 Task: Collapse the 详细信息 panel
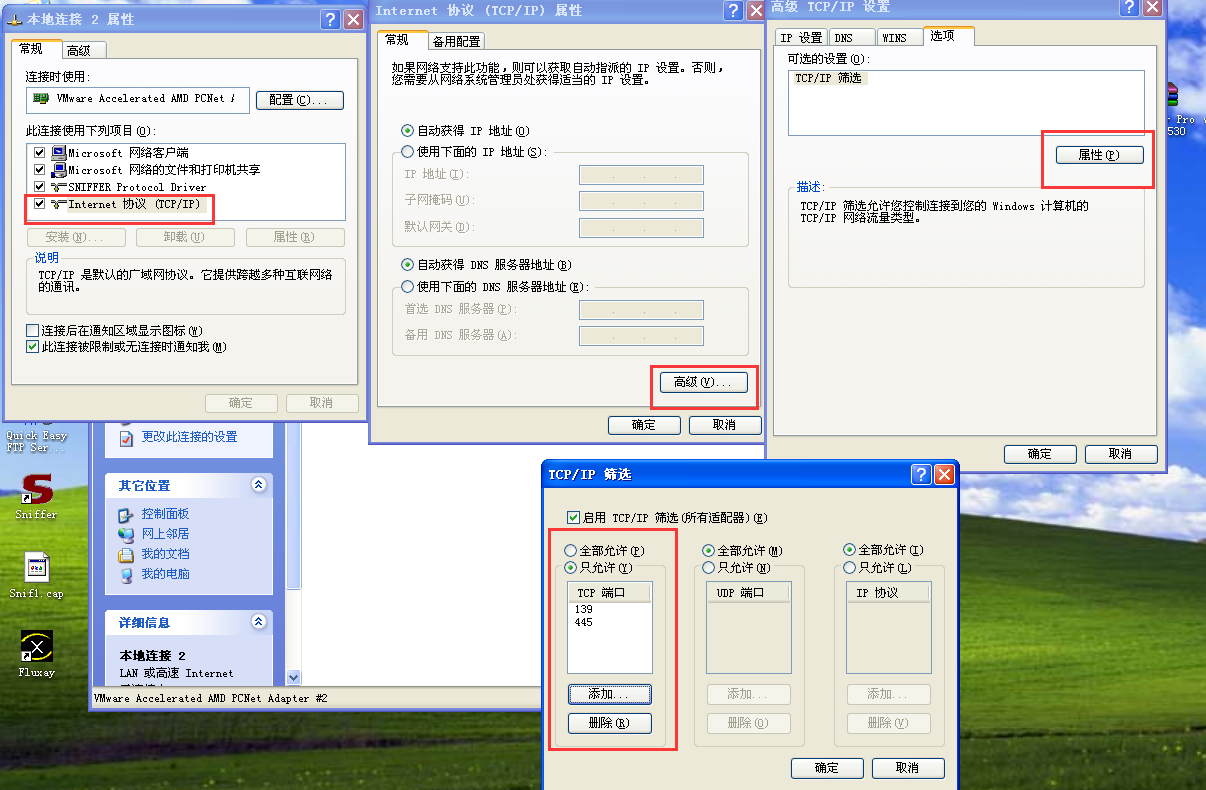tap(258, 621)
